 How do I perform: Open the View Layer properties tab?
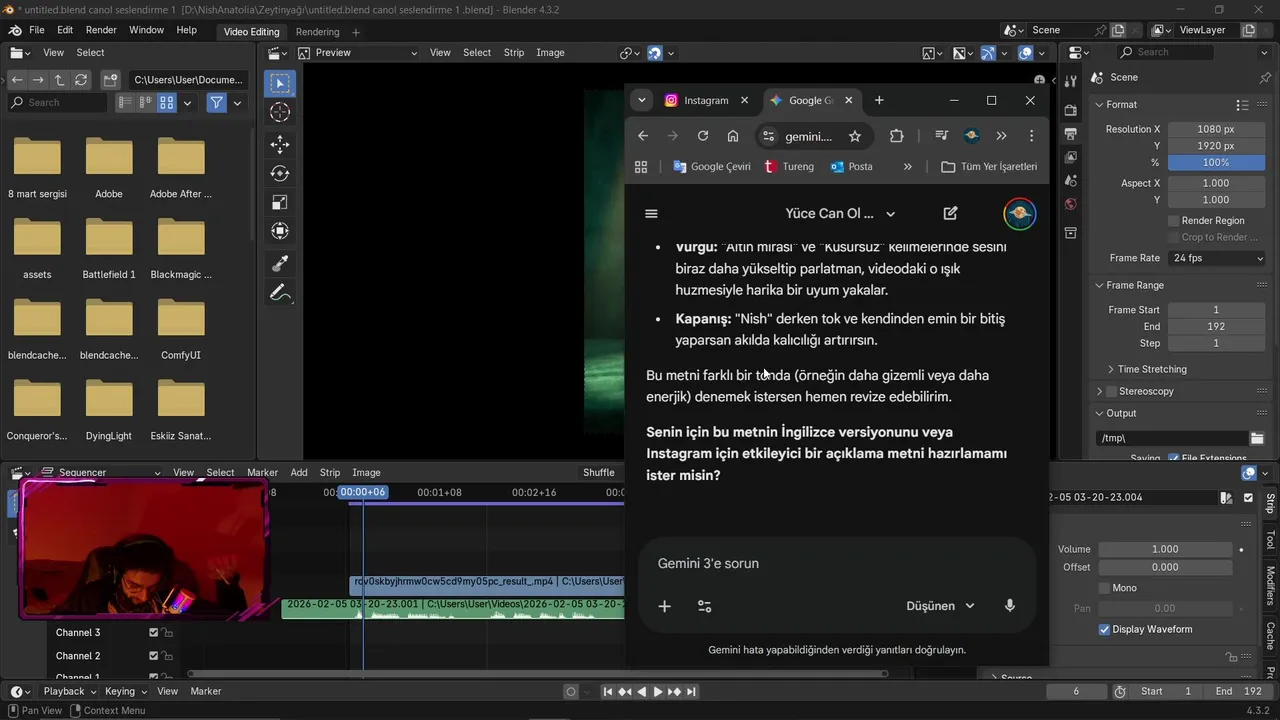(1070, 157)
